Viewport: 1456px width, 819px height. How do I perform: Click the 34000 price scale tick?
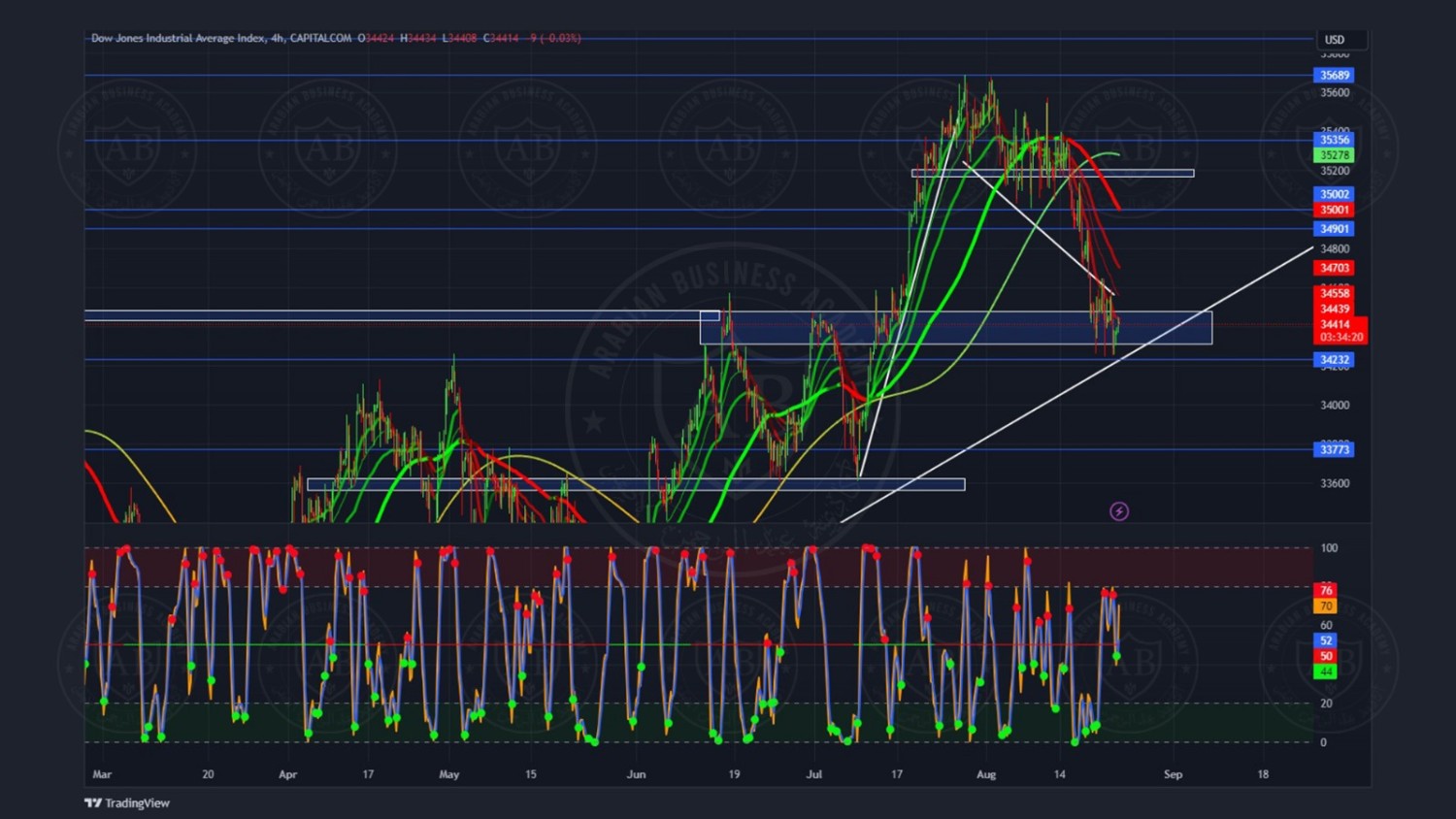[x=1335, y=406]
